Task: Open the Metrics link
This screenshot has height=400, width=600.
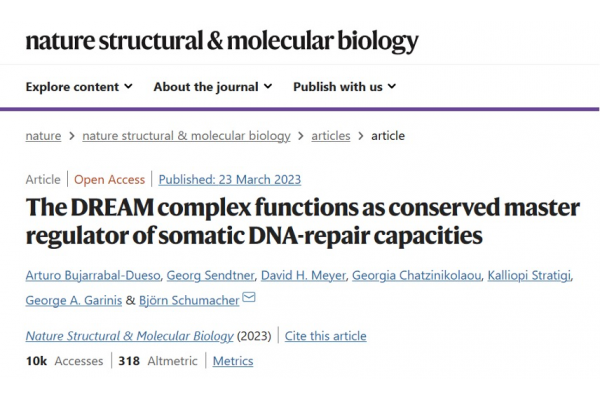Action: (x=233, y=361)
